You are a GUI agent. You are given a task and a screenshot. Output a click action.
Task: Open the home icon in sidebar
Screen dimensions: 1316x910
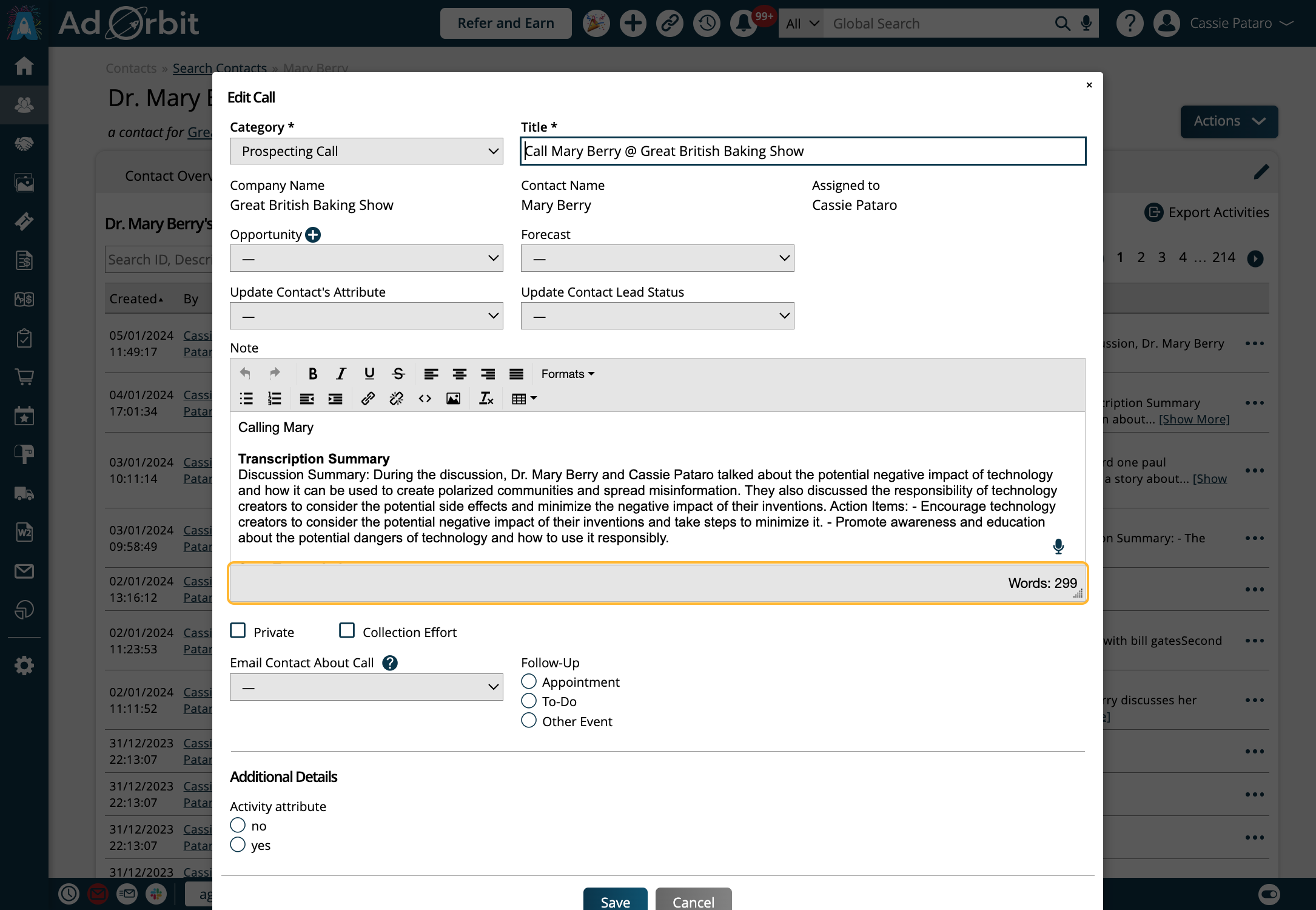coord(24,66)
